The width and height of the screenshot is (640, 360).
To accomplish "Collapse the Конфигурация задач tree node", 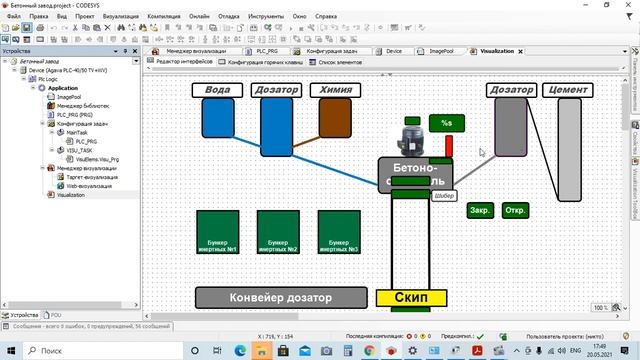I will tap(42, 123).
